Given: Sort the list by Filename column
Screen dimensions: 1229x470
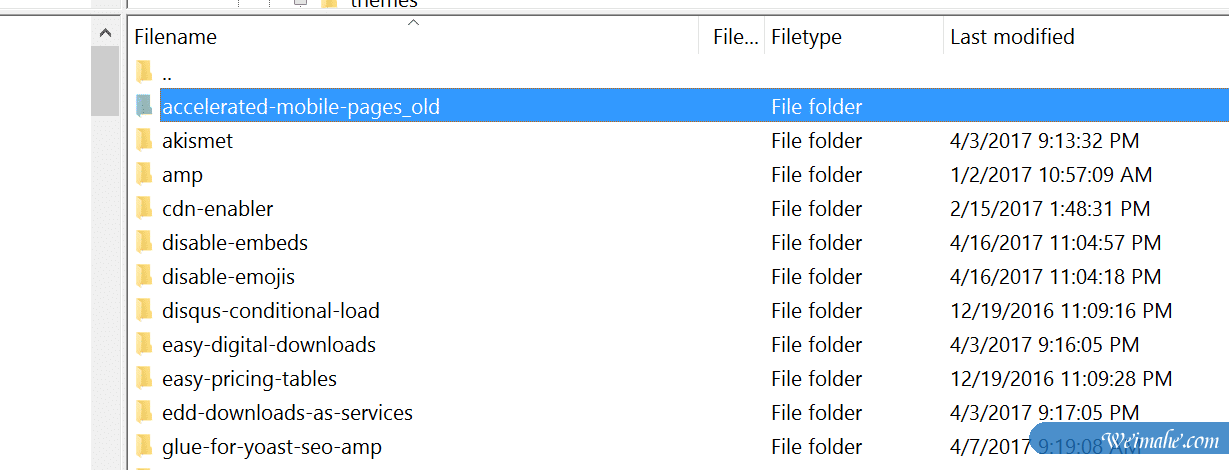Looking at the screenshot, I should pyautogui.click(x=176, y=37).
